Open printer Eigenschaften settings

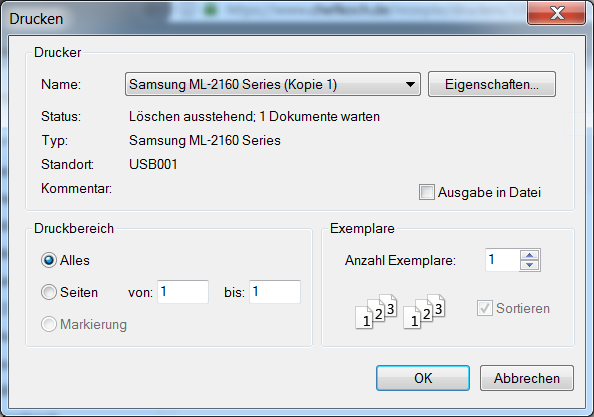coord(492,84)
